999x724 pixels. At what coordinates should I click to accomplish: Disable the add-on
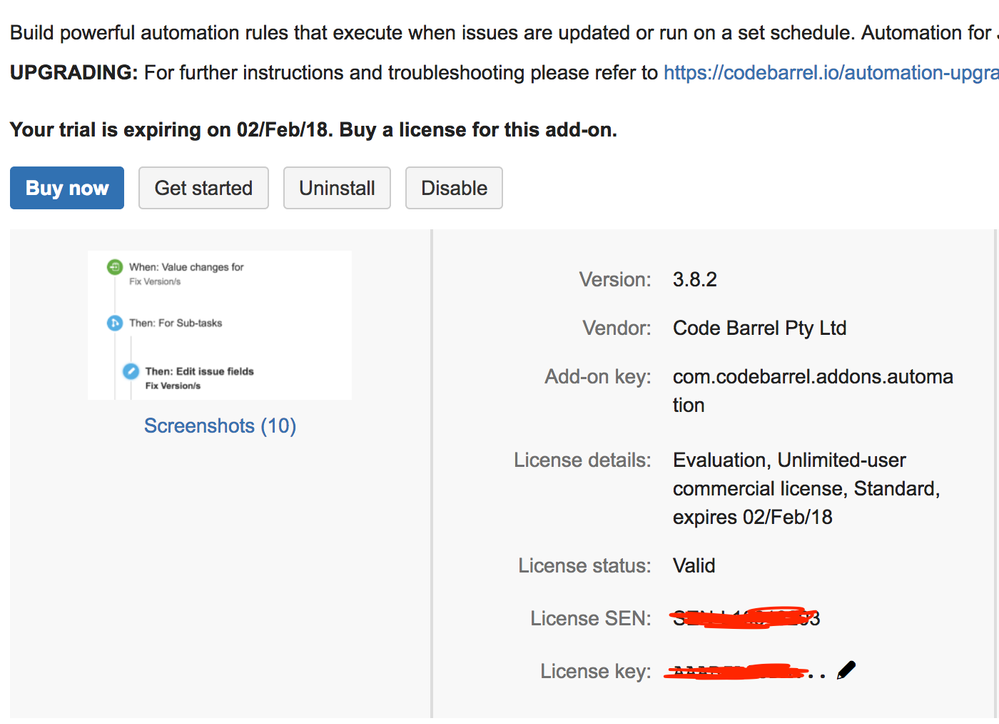pos(454,188)
